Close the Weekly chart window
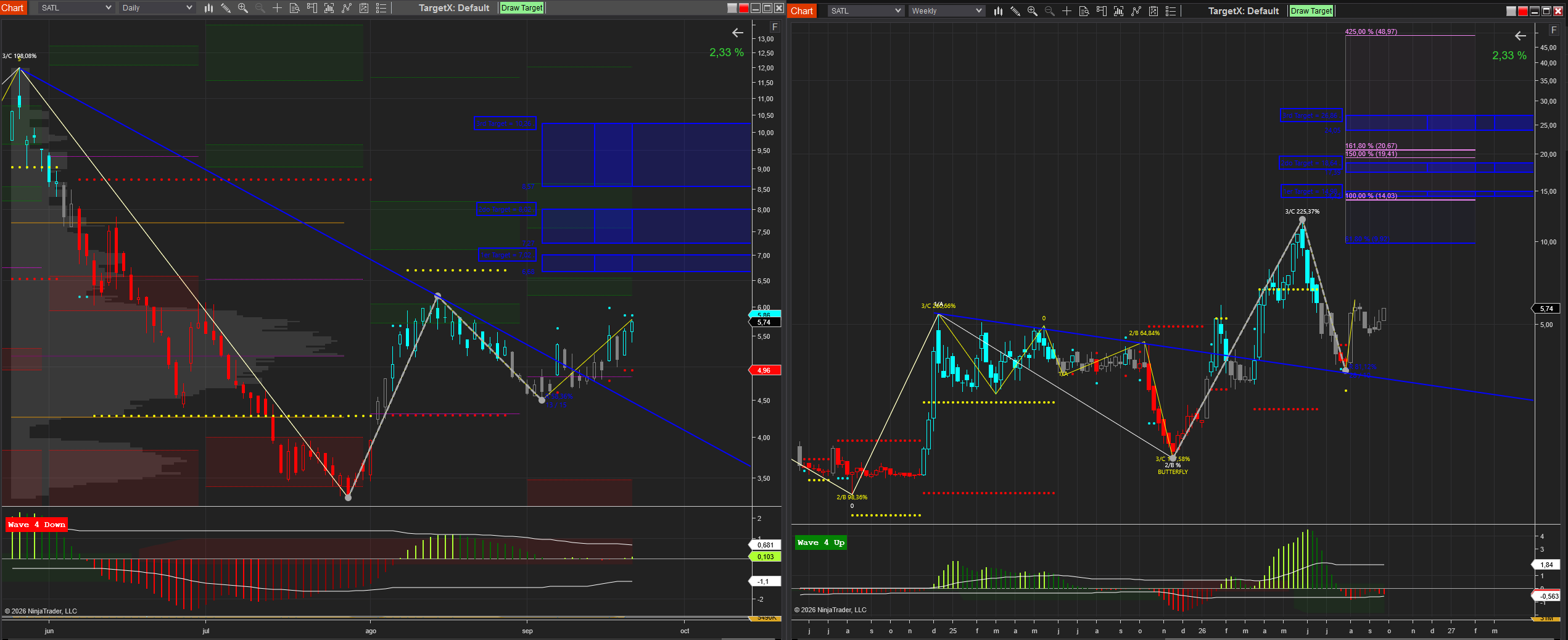Viewport: 1568px width, 640px height. click(x=1558, y=11)
